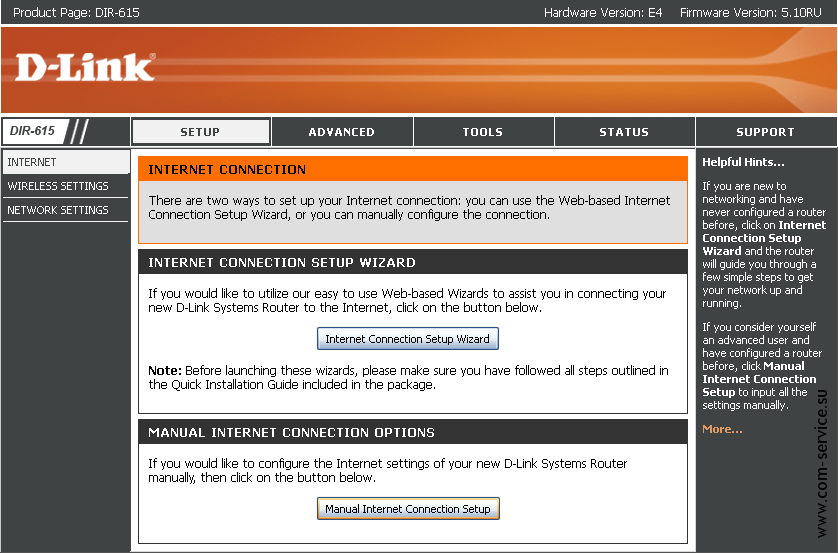Click the bold Note: label
The image size is (838, 553).
click(x=165, y=370)
